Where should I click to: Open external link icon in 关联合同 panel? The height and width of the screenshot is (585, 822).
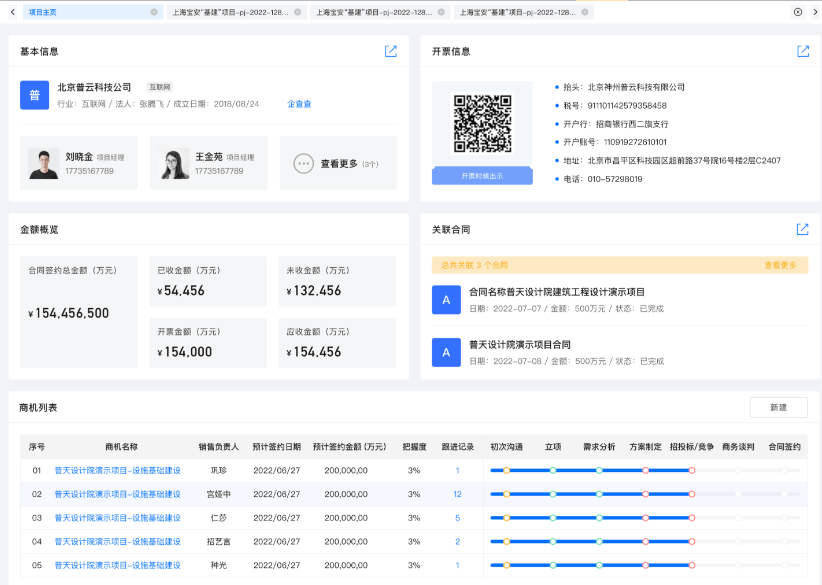[x=803, y=229]
